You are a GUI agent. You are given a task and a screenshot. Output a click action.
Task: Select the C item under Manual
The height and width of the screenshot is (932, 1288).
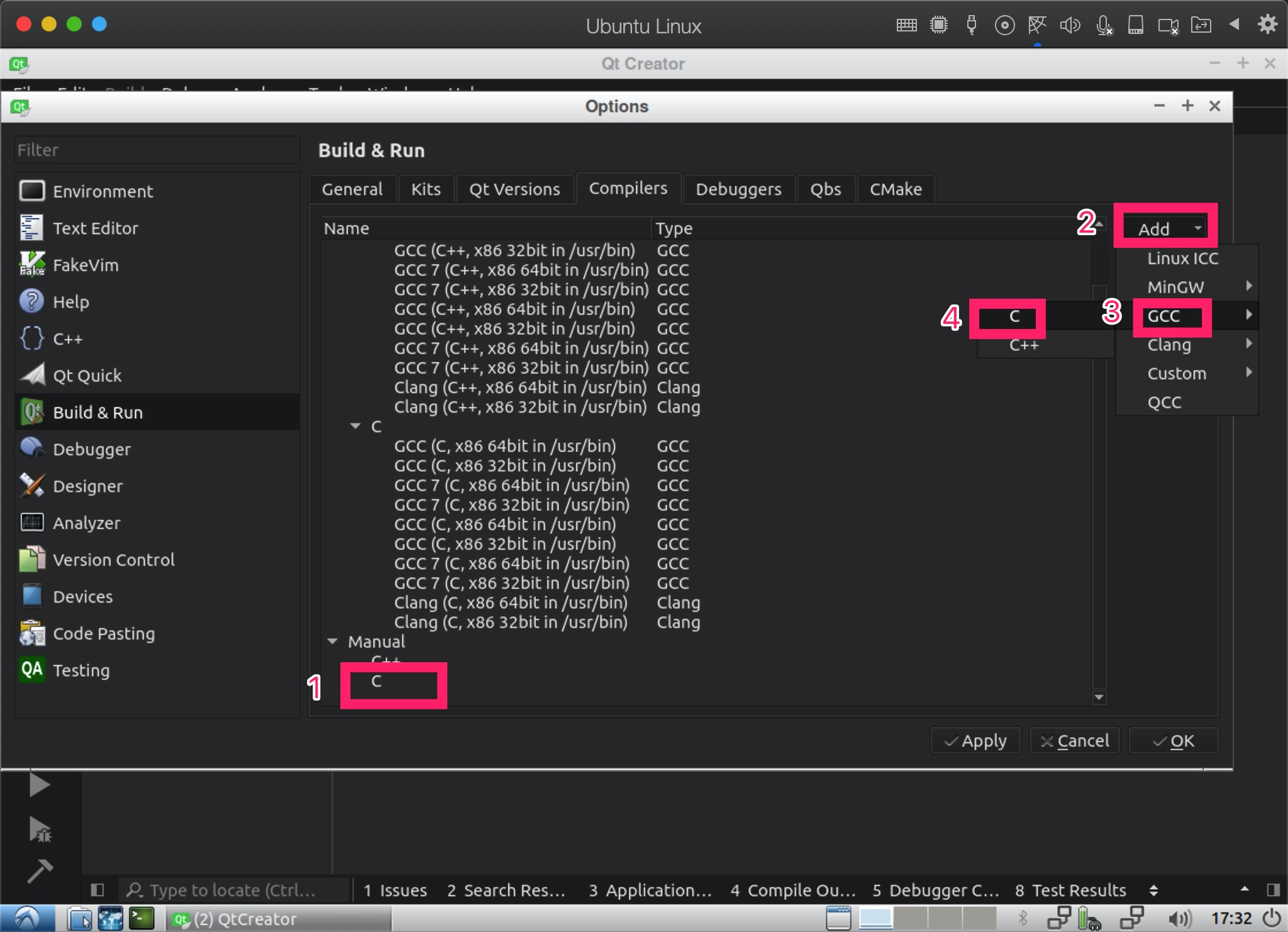coord(376,681)
